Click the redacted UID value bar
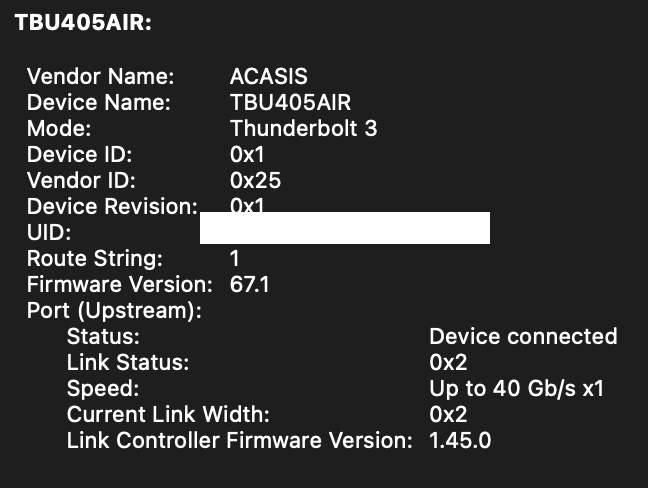Screen dimensions: 648x488 click(x=344, y=228)
